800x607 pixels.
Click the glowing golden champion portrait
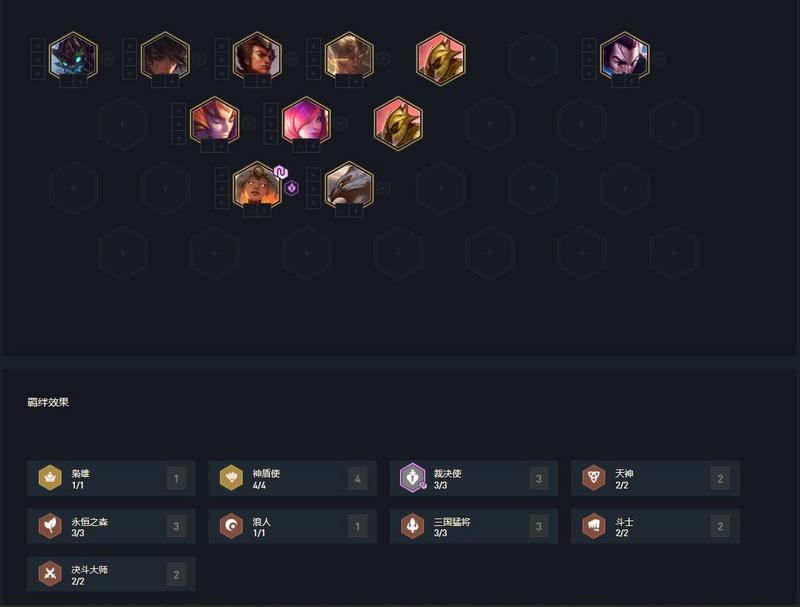click(x=349, y=57)
